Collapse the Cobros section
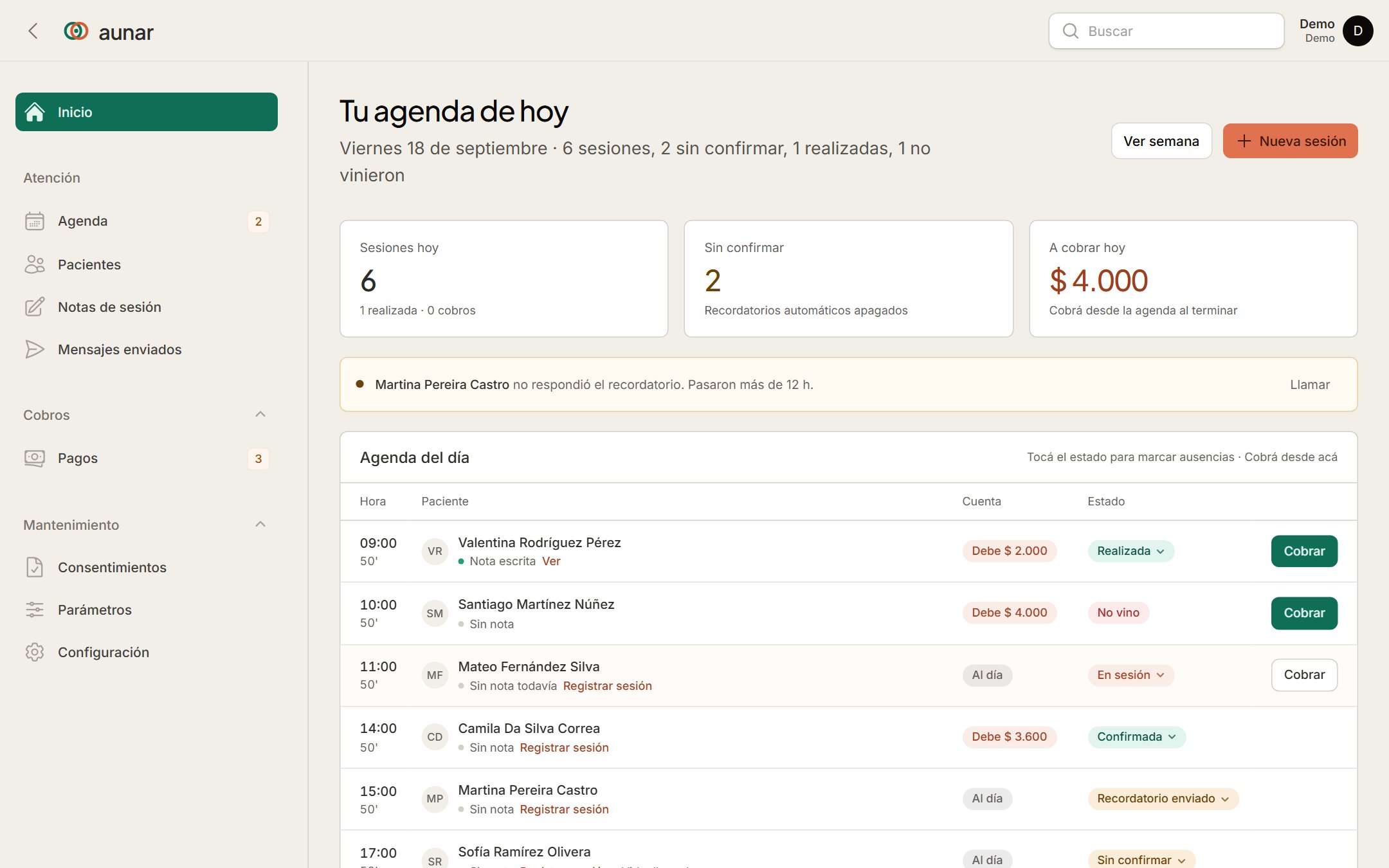Screen dimensions: 1389x868 click(260, 414)
